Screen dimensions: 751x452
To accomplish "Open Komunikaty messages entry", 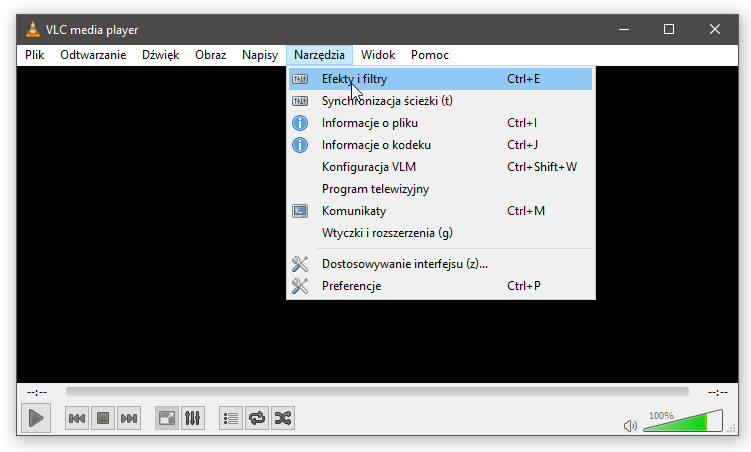I will (440, 211).
